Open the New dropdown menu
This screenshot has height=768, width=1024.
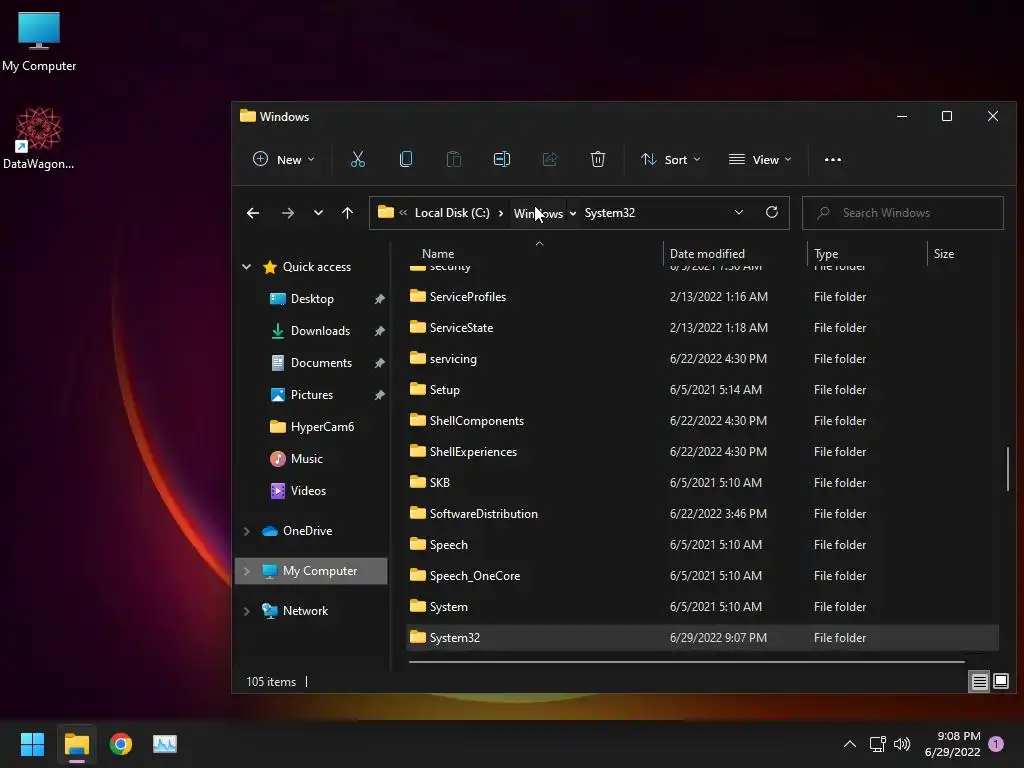tap(283, 159)
